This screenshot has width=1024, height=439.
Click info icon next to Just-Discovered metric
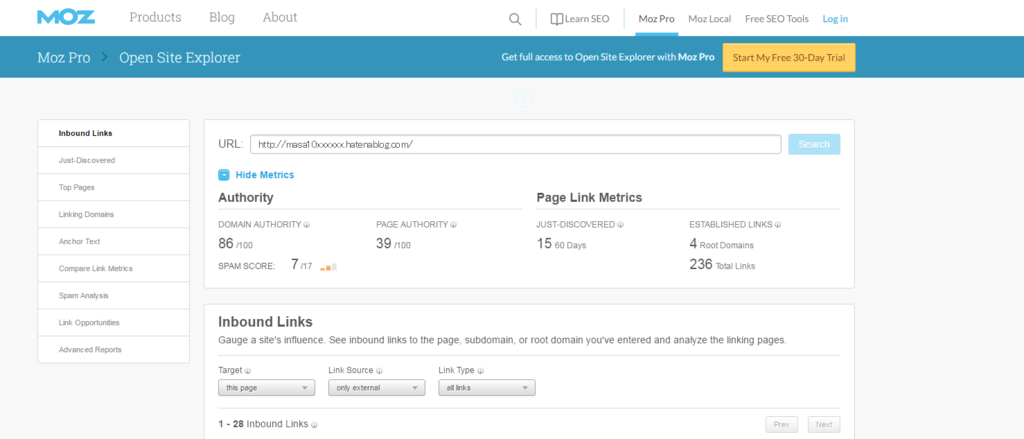(x=620, y=225)
